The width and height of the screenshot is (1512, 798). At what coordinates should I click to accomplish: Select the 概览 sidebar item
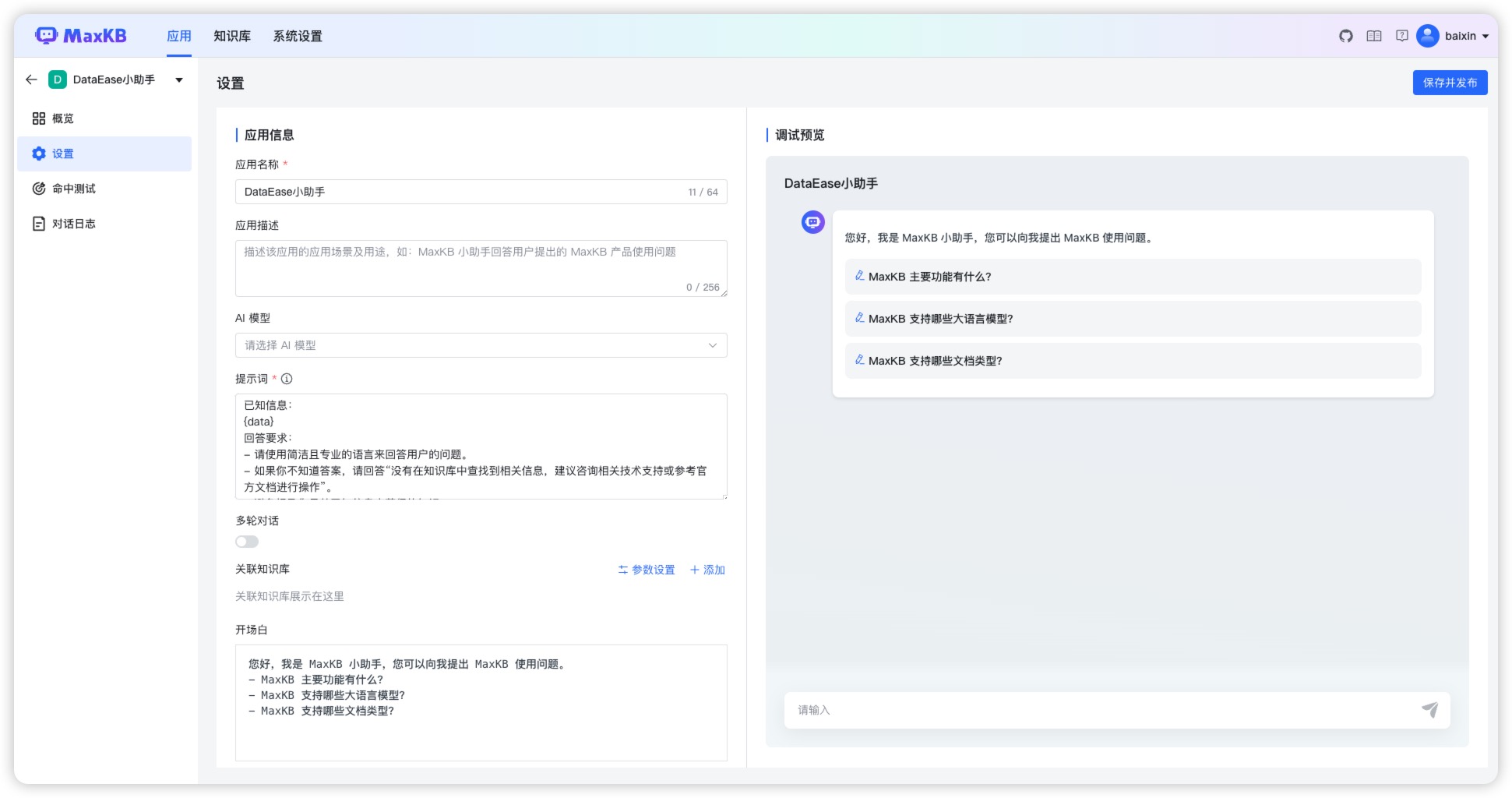pos(62,118)
